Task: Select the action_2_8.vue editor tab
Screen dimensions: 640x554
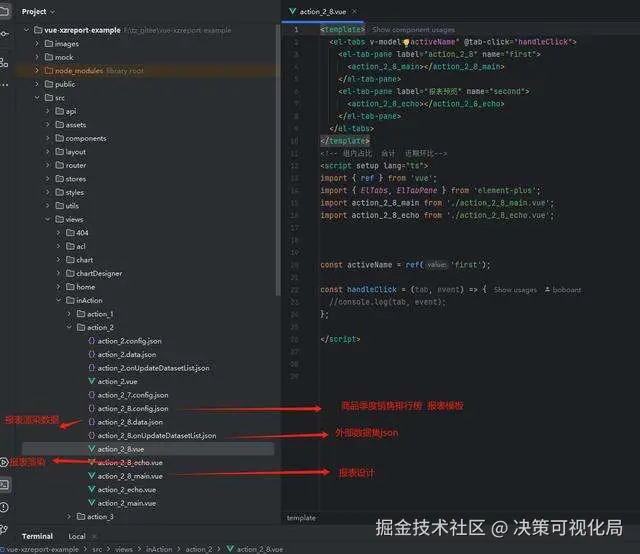Action: tap(322, 12)
